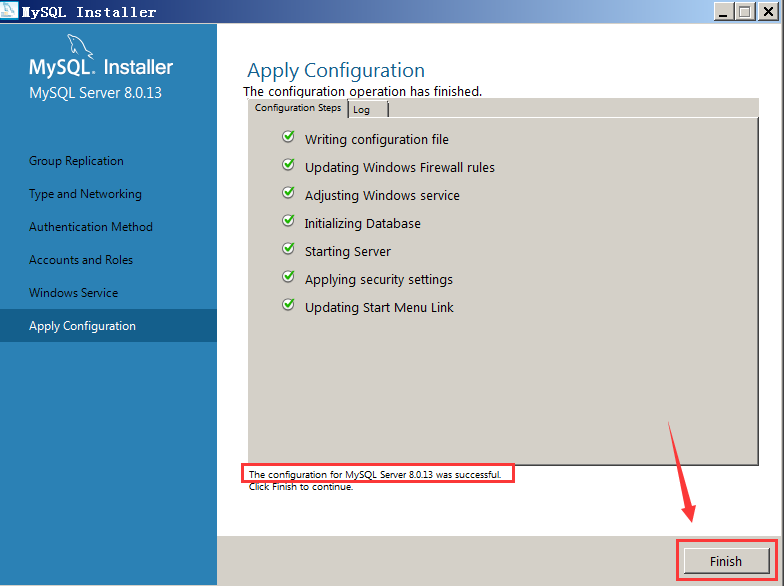Click the 'Initializing Database' step text

point(362,224)
